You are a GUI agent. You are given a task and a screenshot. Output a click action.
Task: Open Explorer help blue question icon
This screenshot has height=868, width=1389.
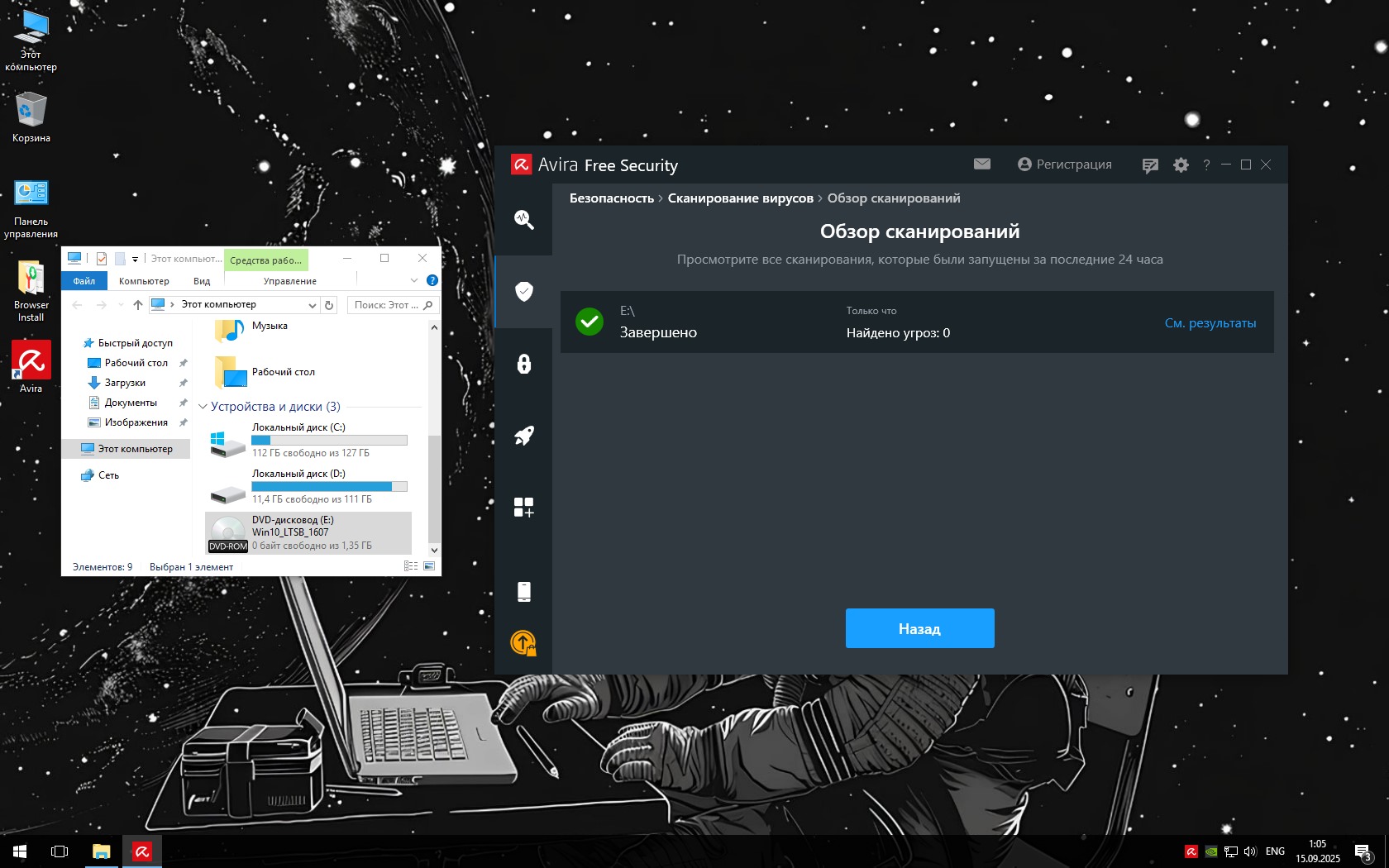pyautogui.click(x=432, y=280)
